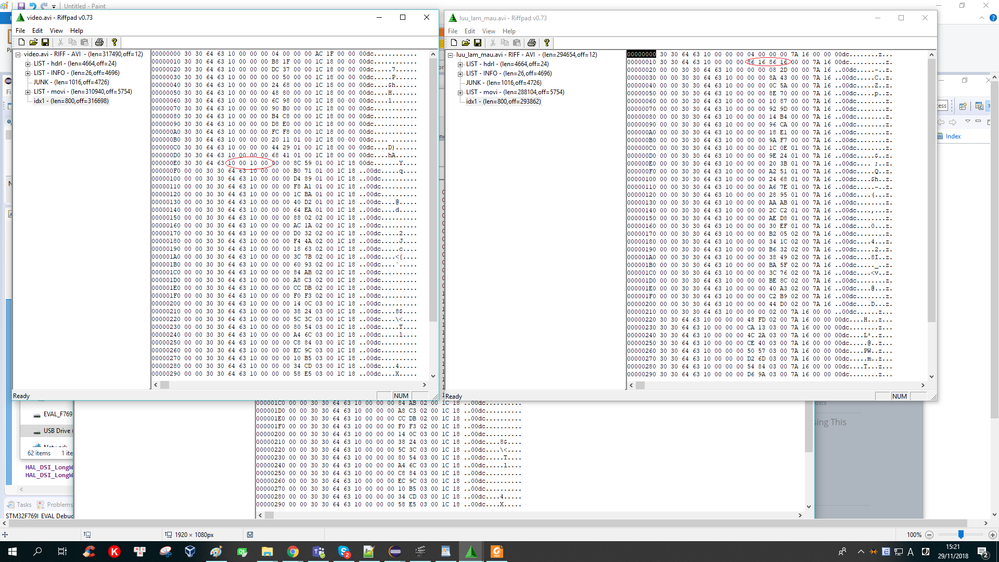This screenshot has height=562, width=999.
Task: Open Help menu in video.avi Riffpad window
Action: click(76, 31)
